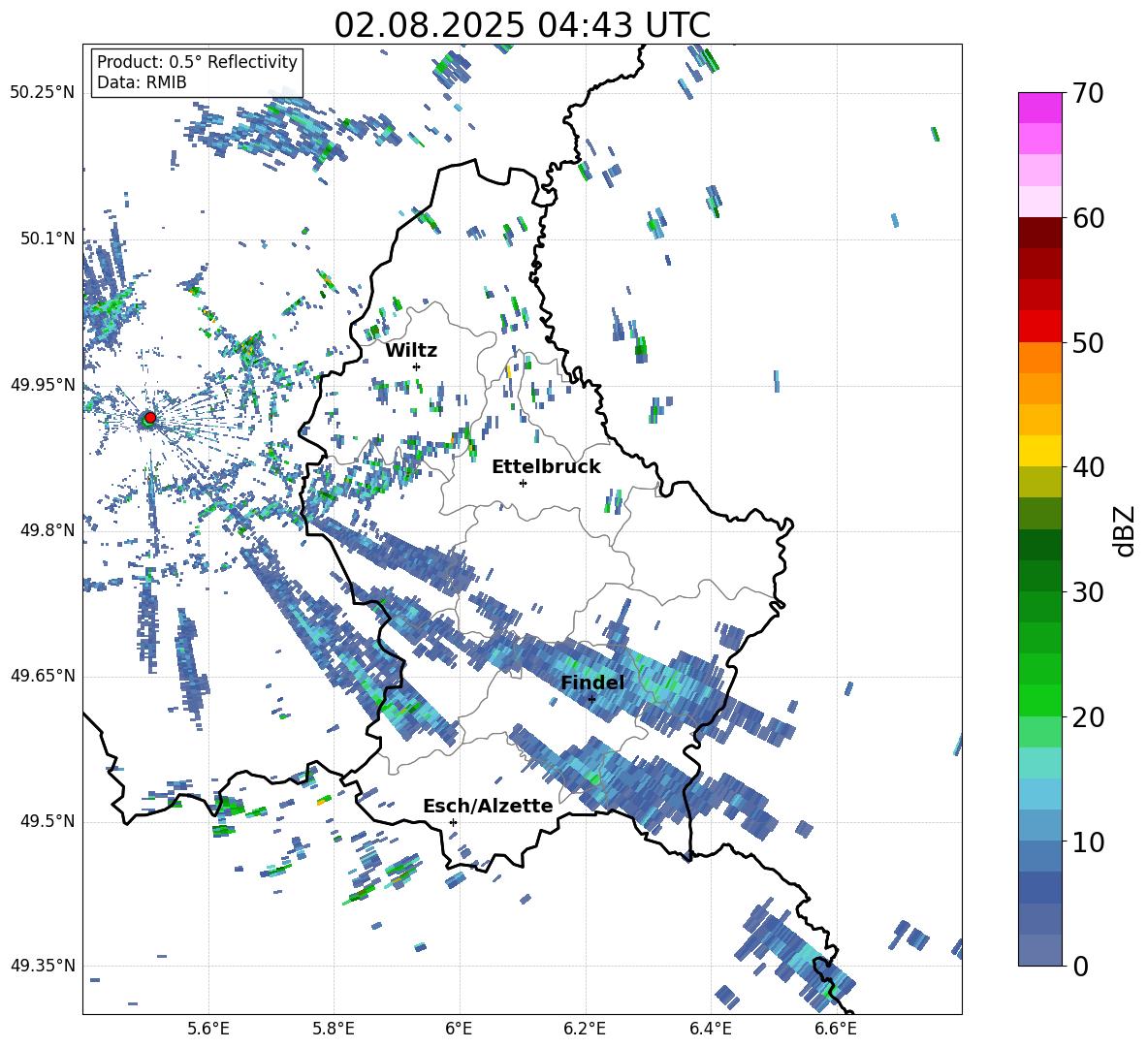Click the 49.8°N latitude label

tap(47, 530)
